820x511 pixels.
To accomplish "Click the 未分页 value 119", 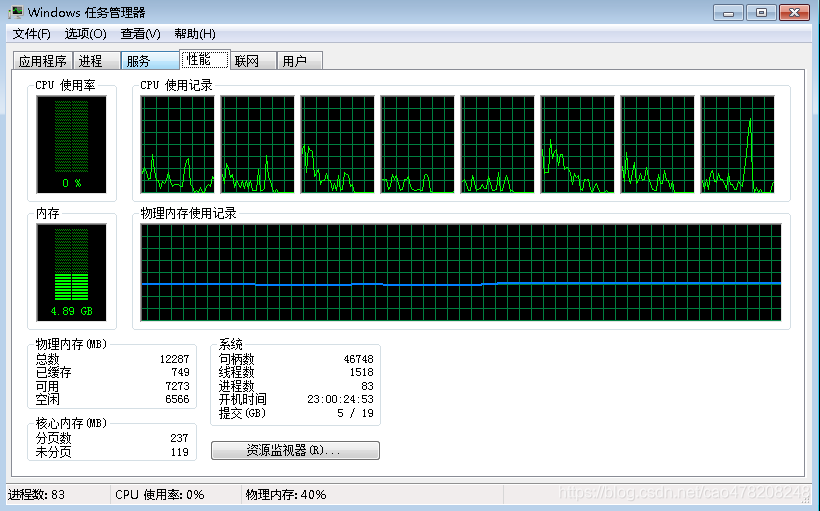I will tap(179, 452).
